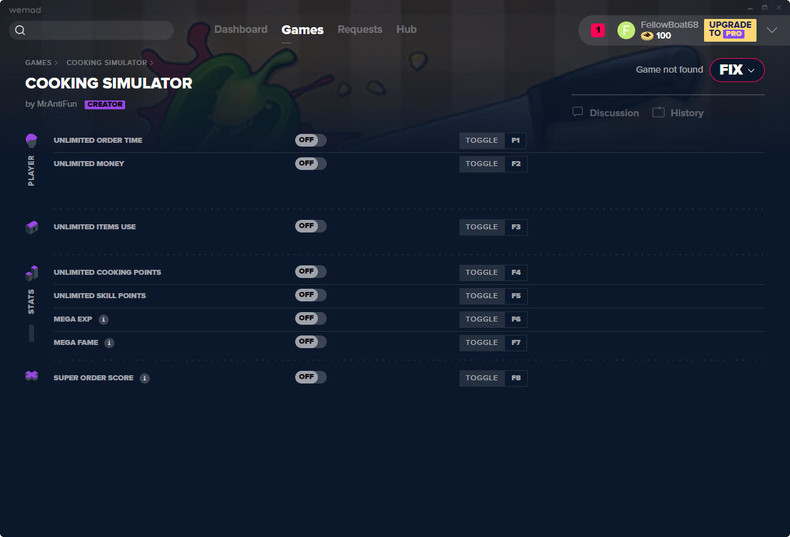Image resolution: width=790 pixels, height=537 pixels.
Task: Click the UNLIMITED COOKING POINTS label
Action: (x=107, y=273)
